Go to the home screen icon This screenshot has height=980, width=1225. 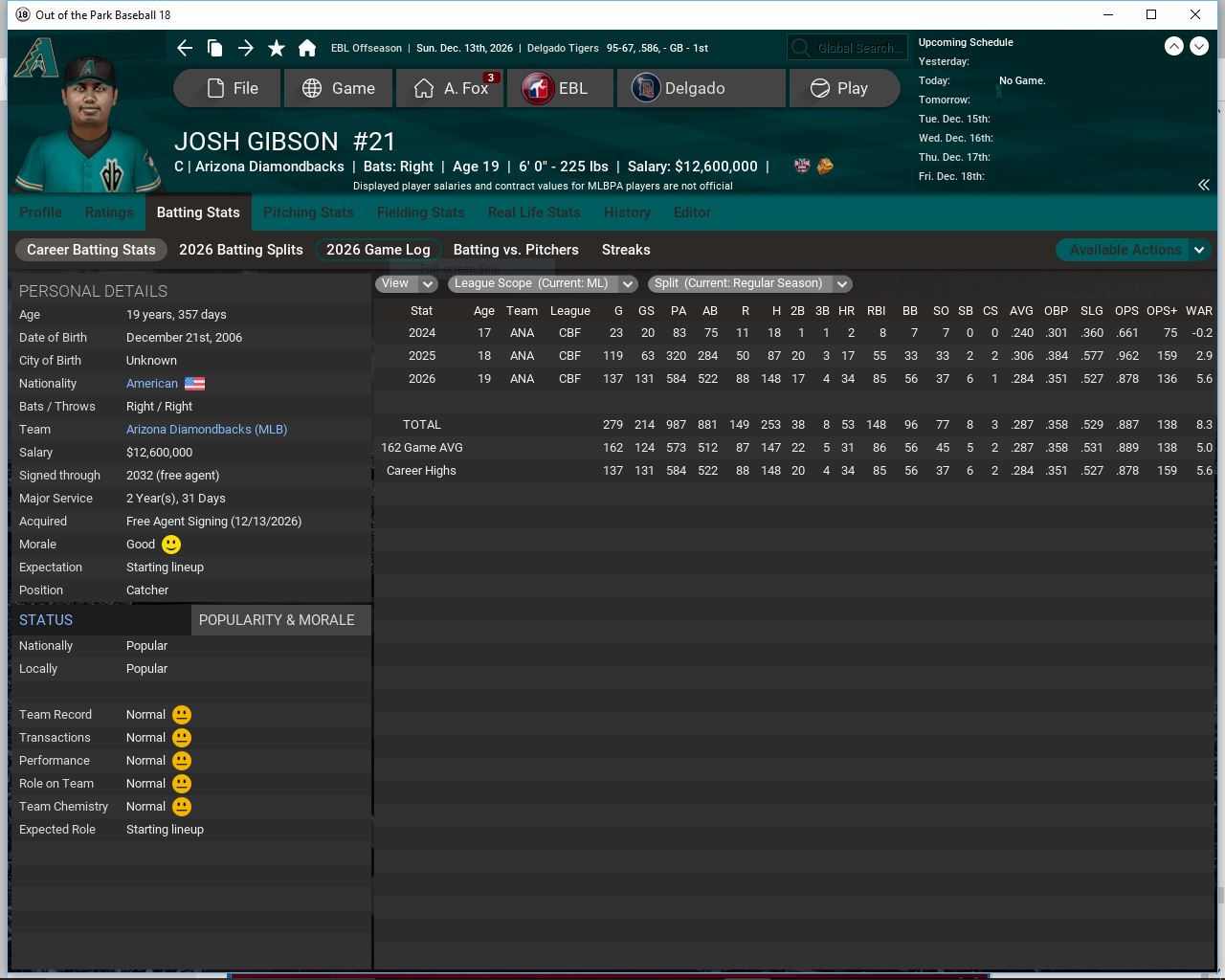(307, 48)
